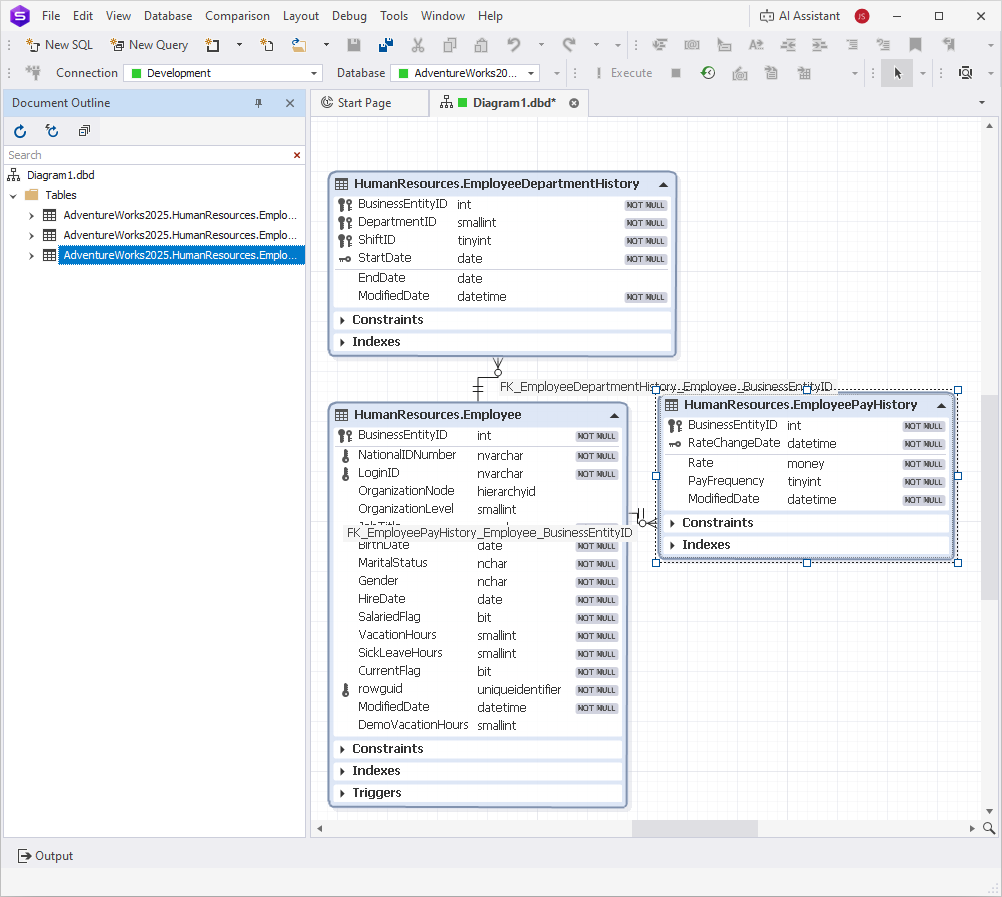Click the Save All icon

point(386,45)
